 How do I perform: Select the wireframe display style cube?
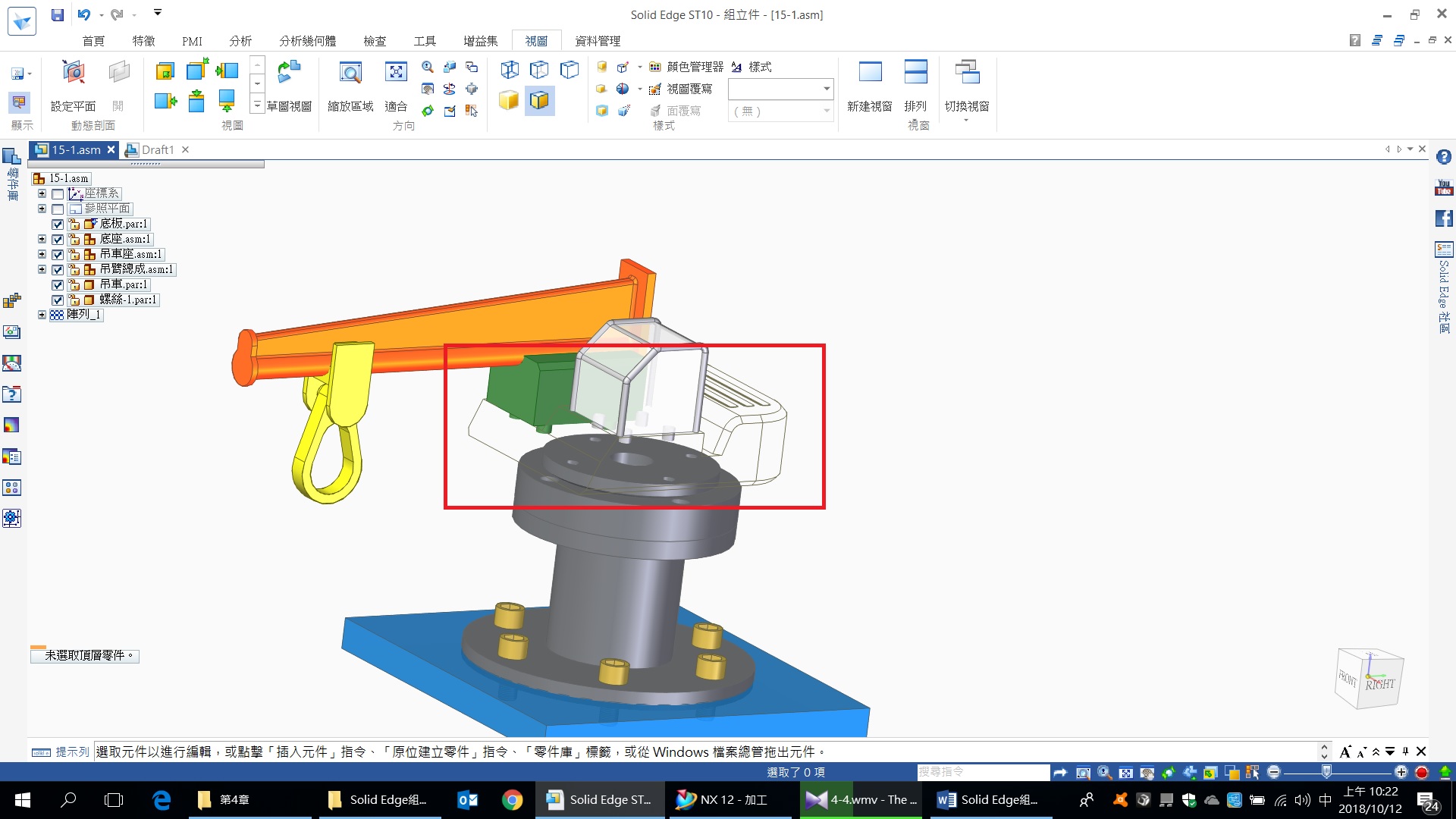(x=510, y=70)
